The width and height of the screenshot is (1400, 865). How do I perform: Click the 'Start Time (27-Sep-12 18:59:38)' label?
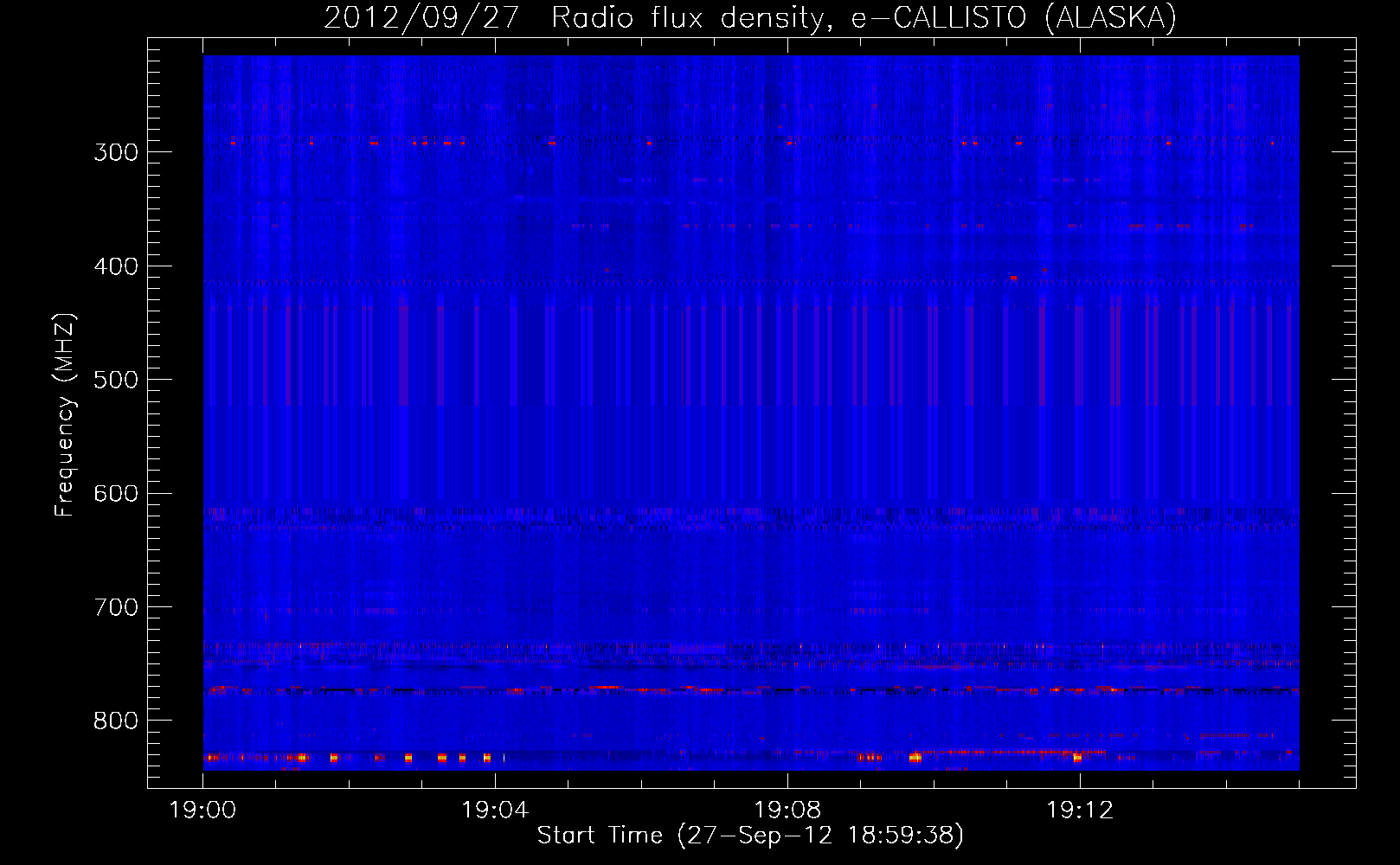[x=750, y=836]
